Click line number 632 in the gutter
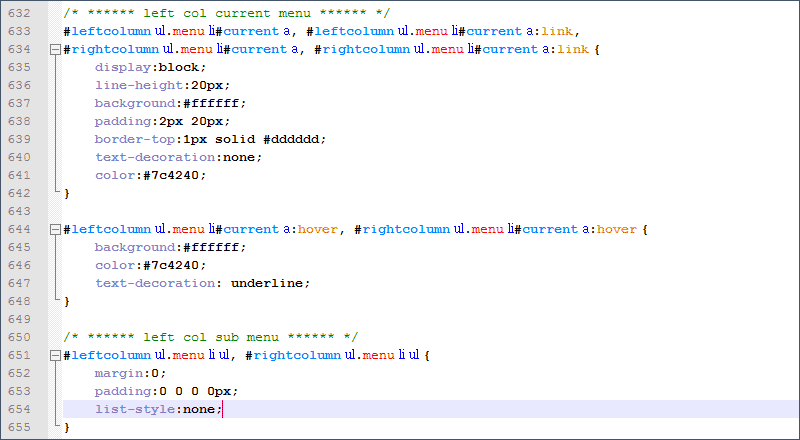800x440 pixels. (x=18, y=13)
